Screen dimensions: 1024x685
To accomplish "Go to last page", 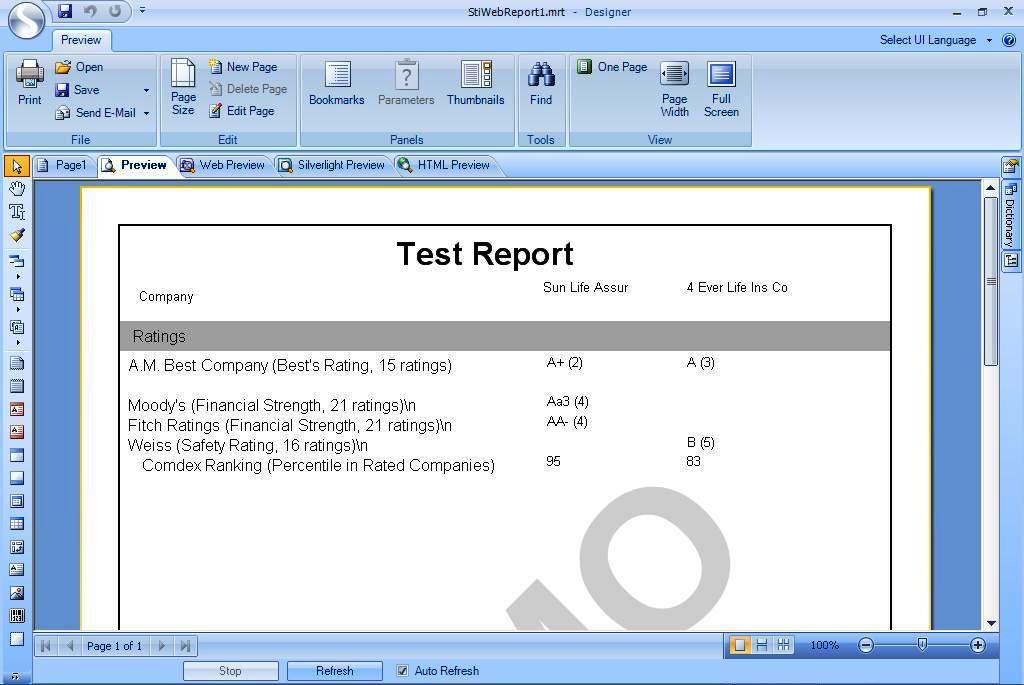I will (185, 646).
